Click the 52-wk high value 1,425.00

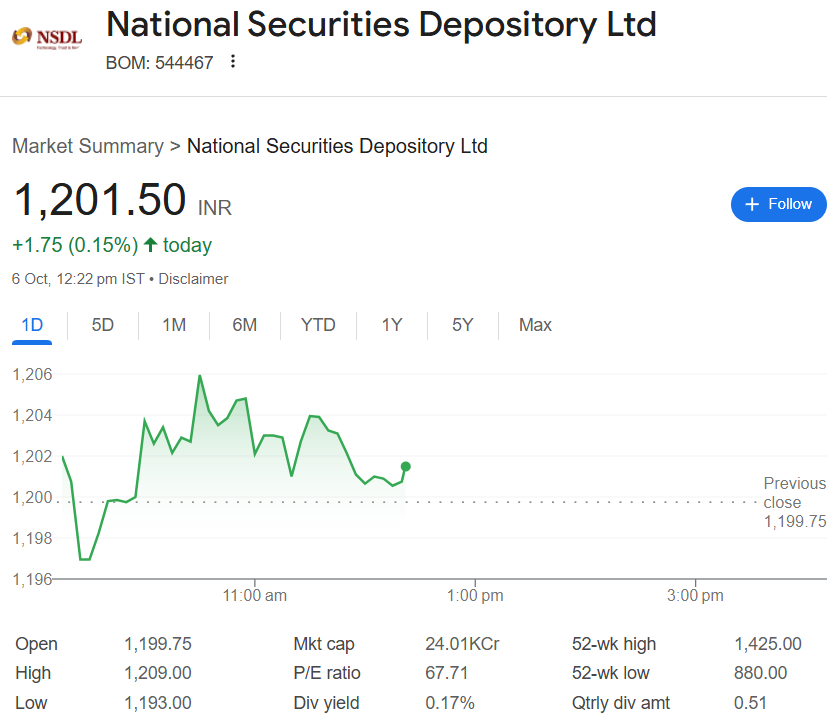point(767,644)
